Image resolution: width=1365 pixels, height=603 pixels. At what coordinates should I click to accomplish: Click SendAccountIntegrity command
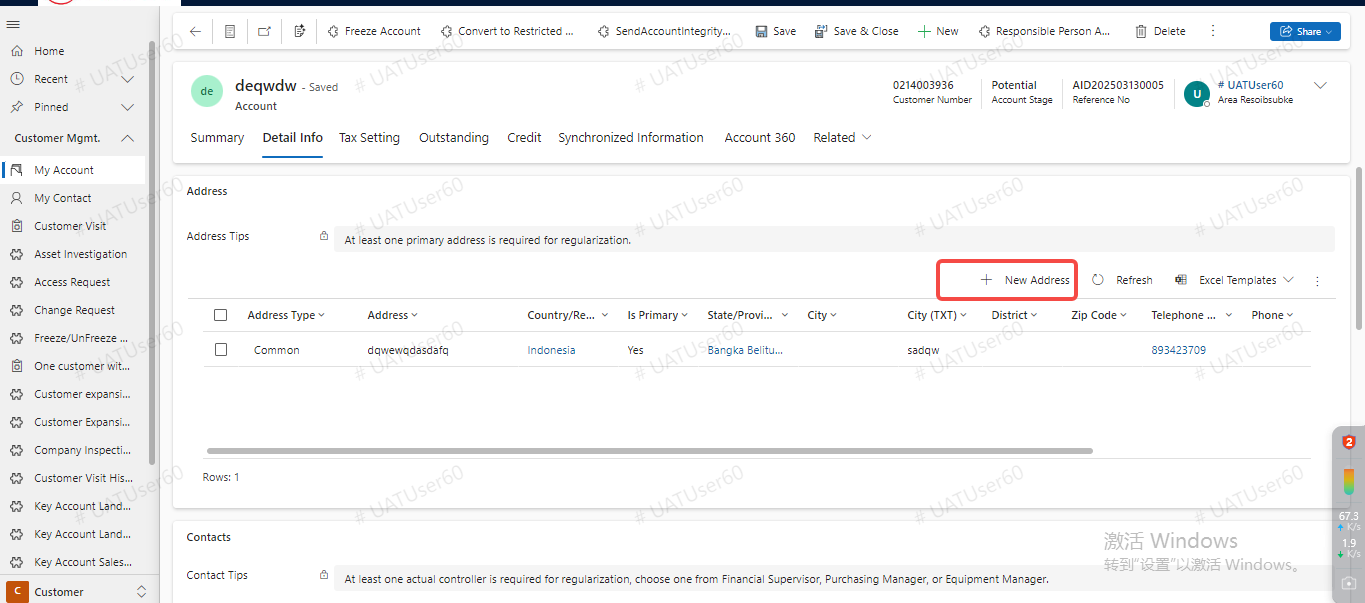(x=664, y=31)
